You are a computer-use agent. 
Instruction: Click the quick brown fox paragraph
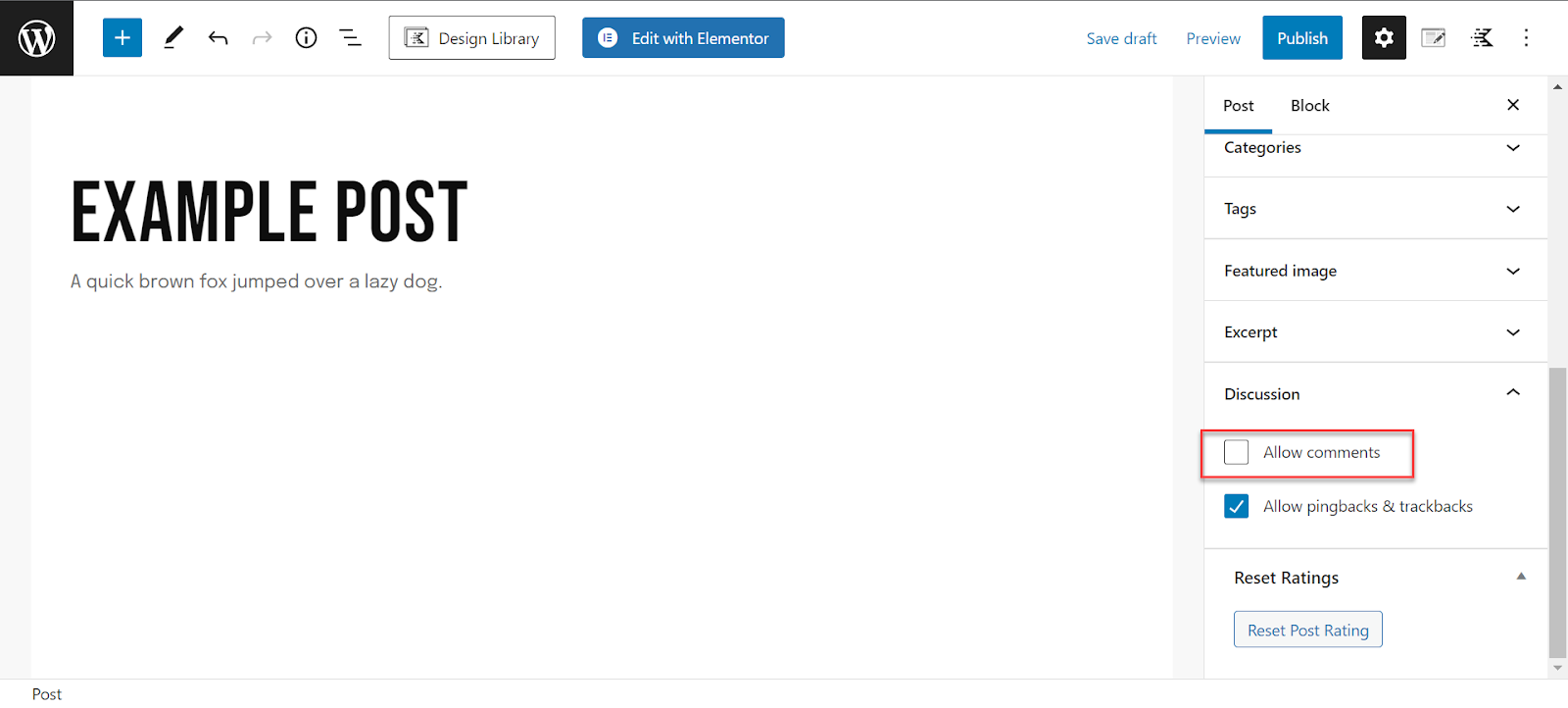[257, 281]
